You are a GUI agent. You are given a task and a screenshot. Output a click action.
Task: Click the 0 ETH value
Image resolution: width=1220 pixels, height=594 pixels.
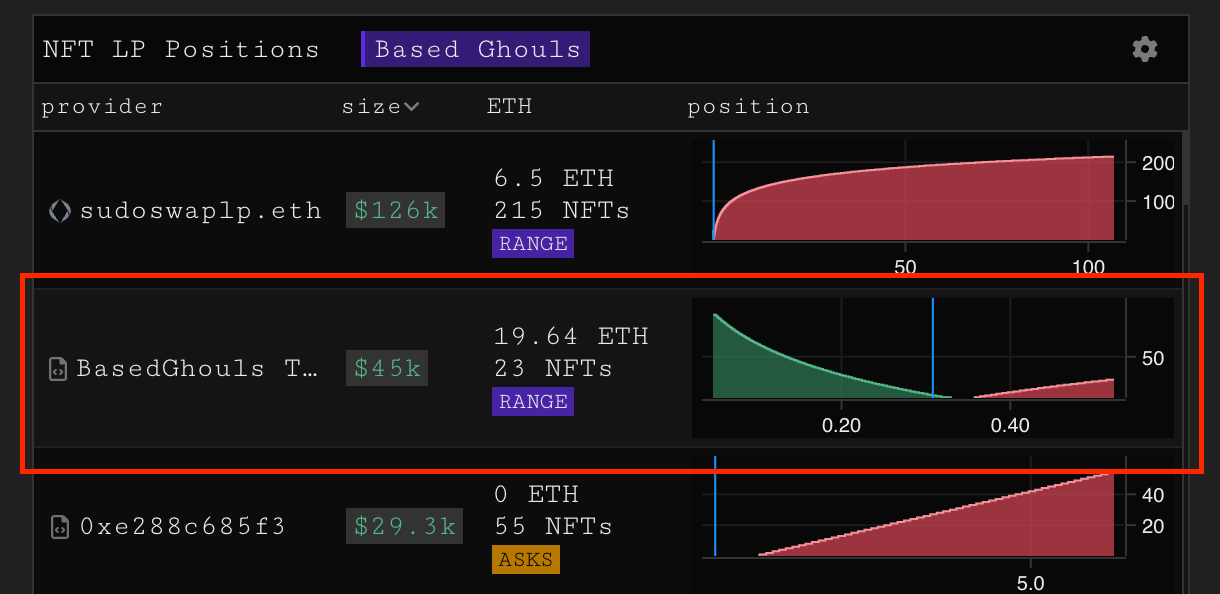tap(536, 494)
